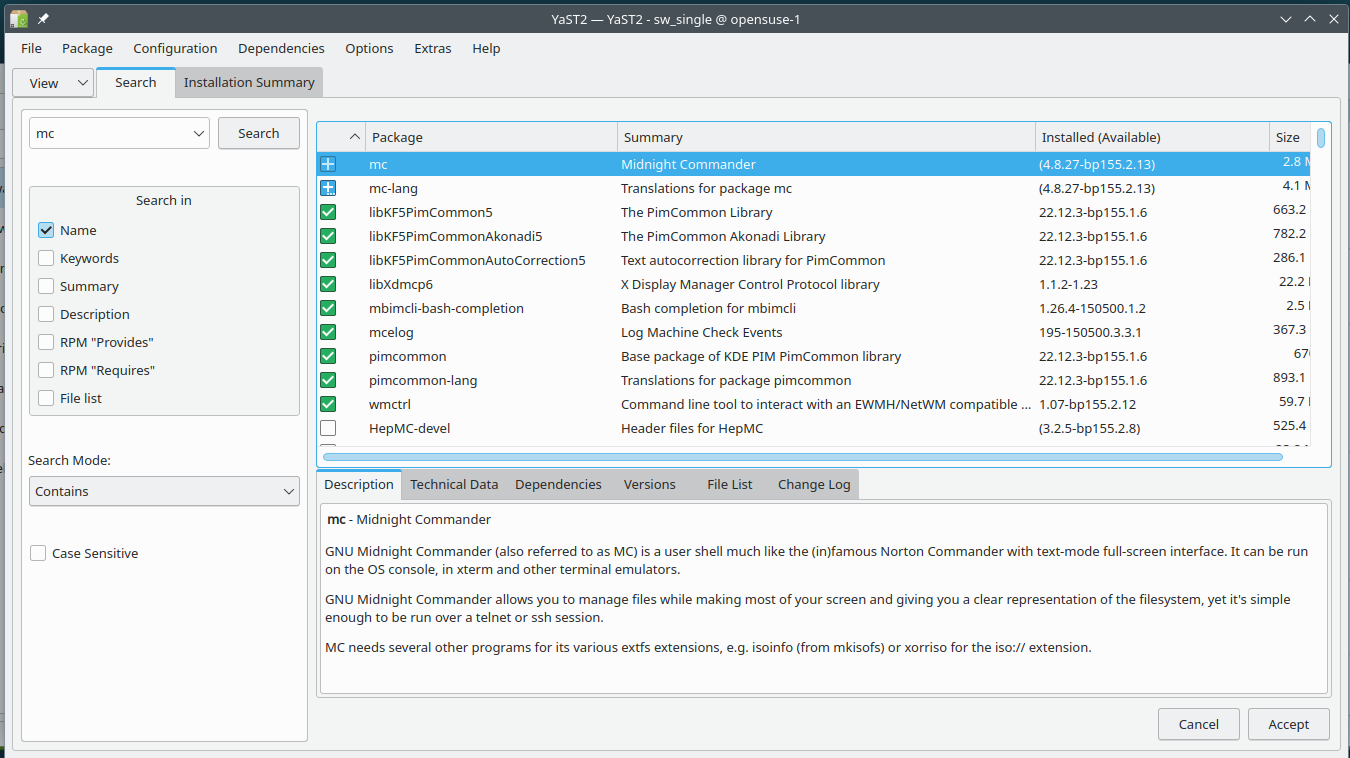This screenshot has width=1350, height=758.
Task: Click the Search button
Action: pos(258,133)
